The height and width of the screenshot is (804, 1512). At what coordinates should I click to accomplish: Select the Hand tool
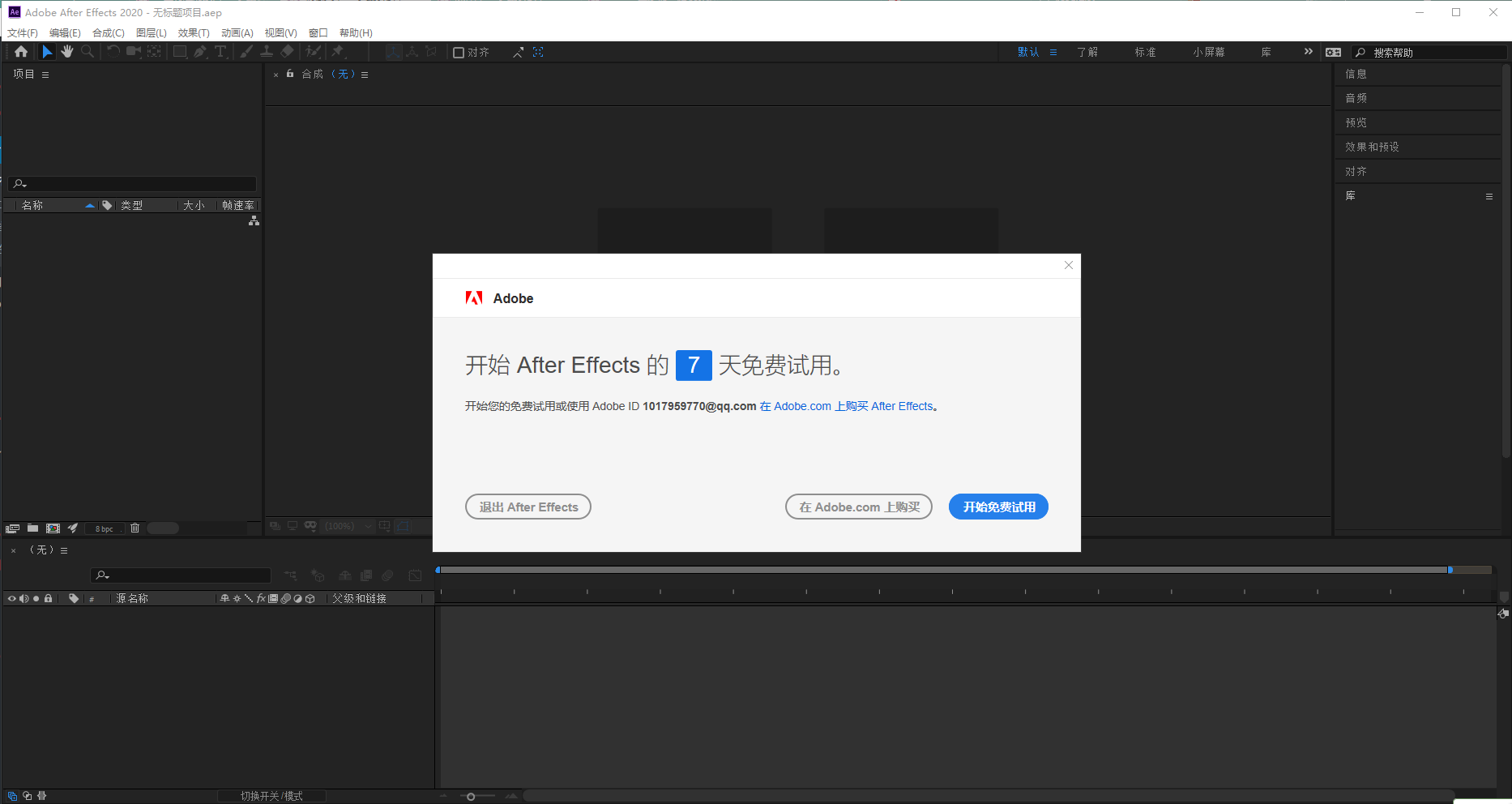[67, 52]
